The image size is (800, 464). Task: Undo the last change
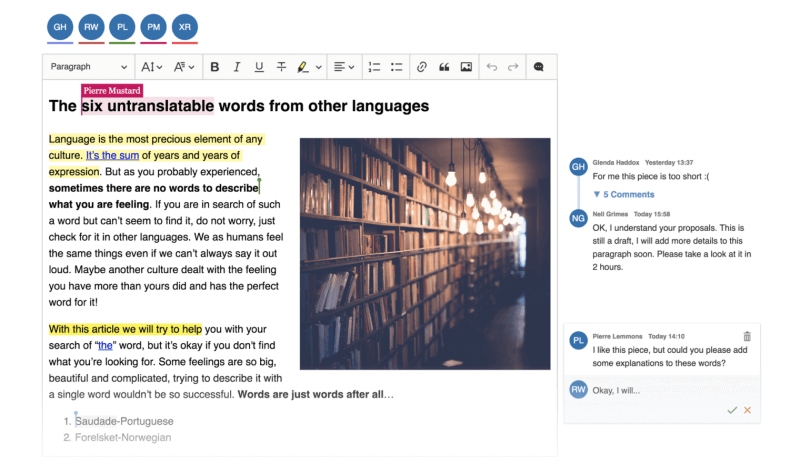(x=491, y=67)
